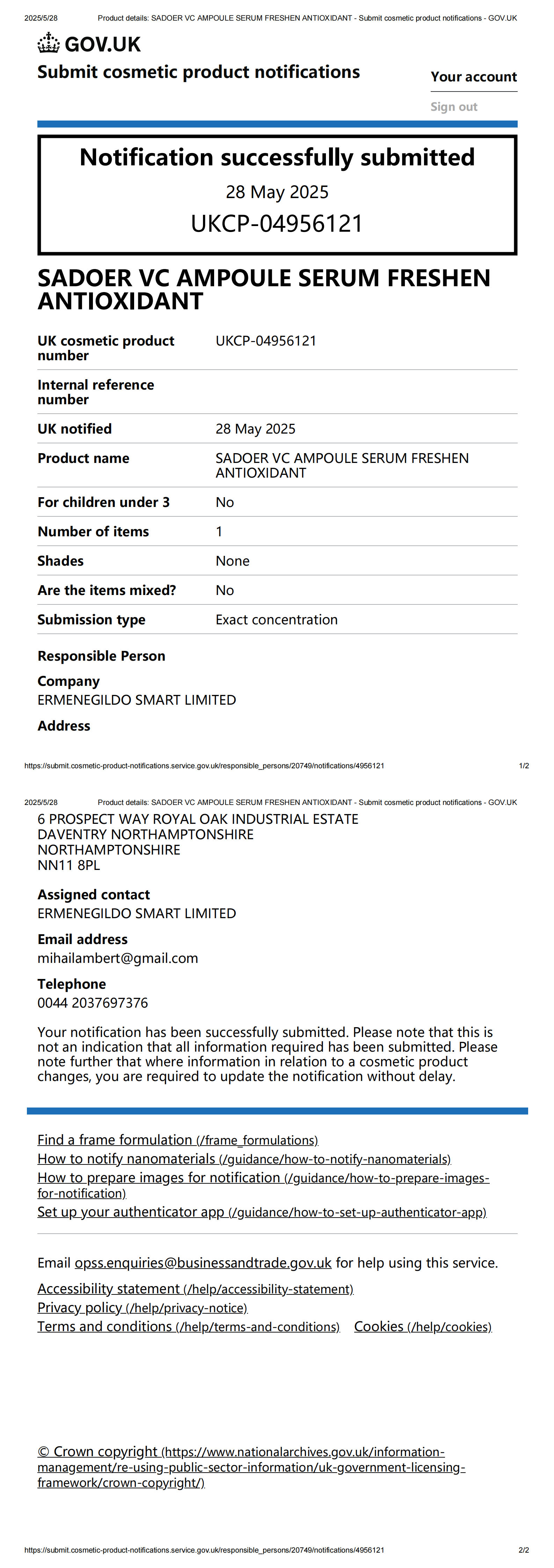Click the GOV.UK crown logo

click(49, 44)
